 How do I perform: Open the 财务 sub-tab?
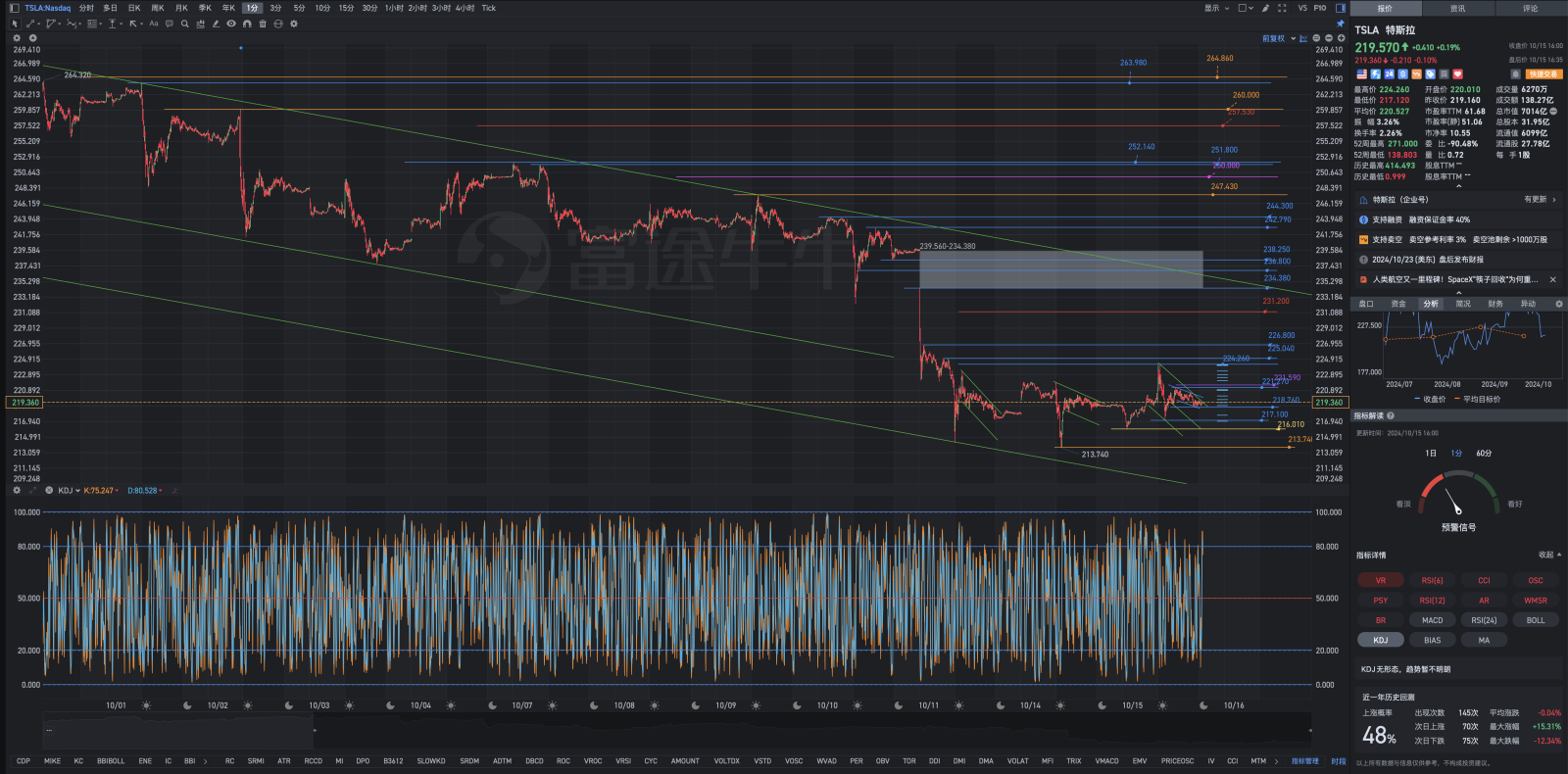click(1495, 304)
